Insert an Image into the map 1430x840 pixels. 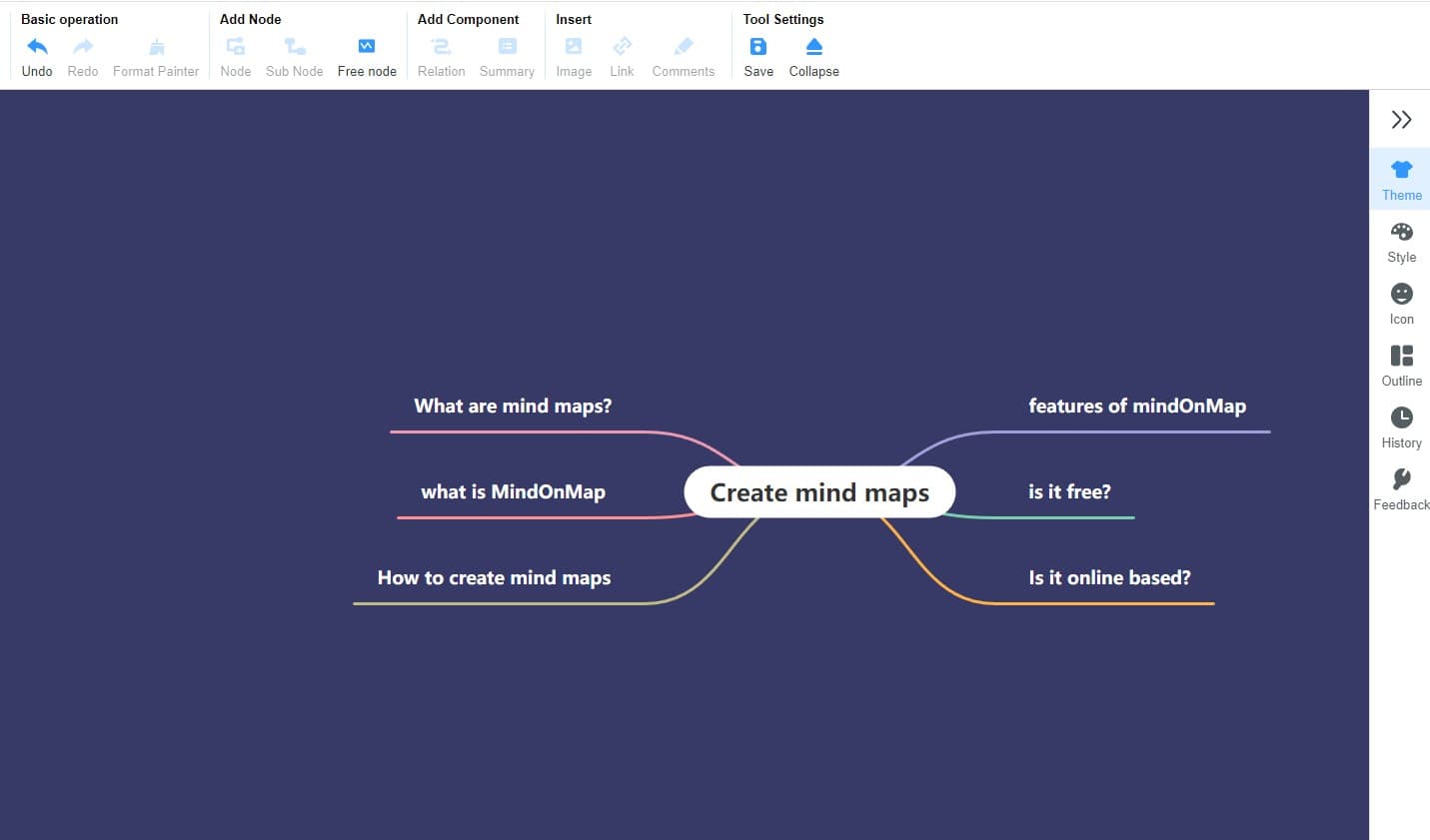tap(574, 46)
